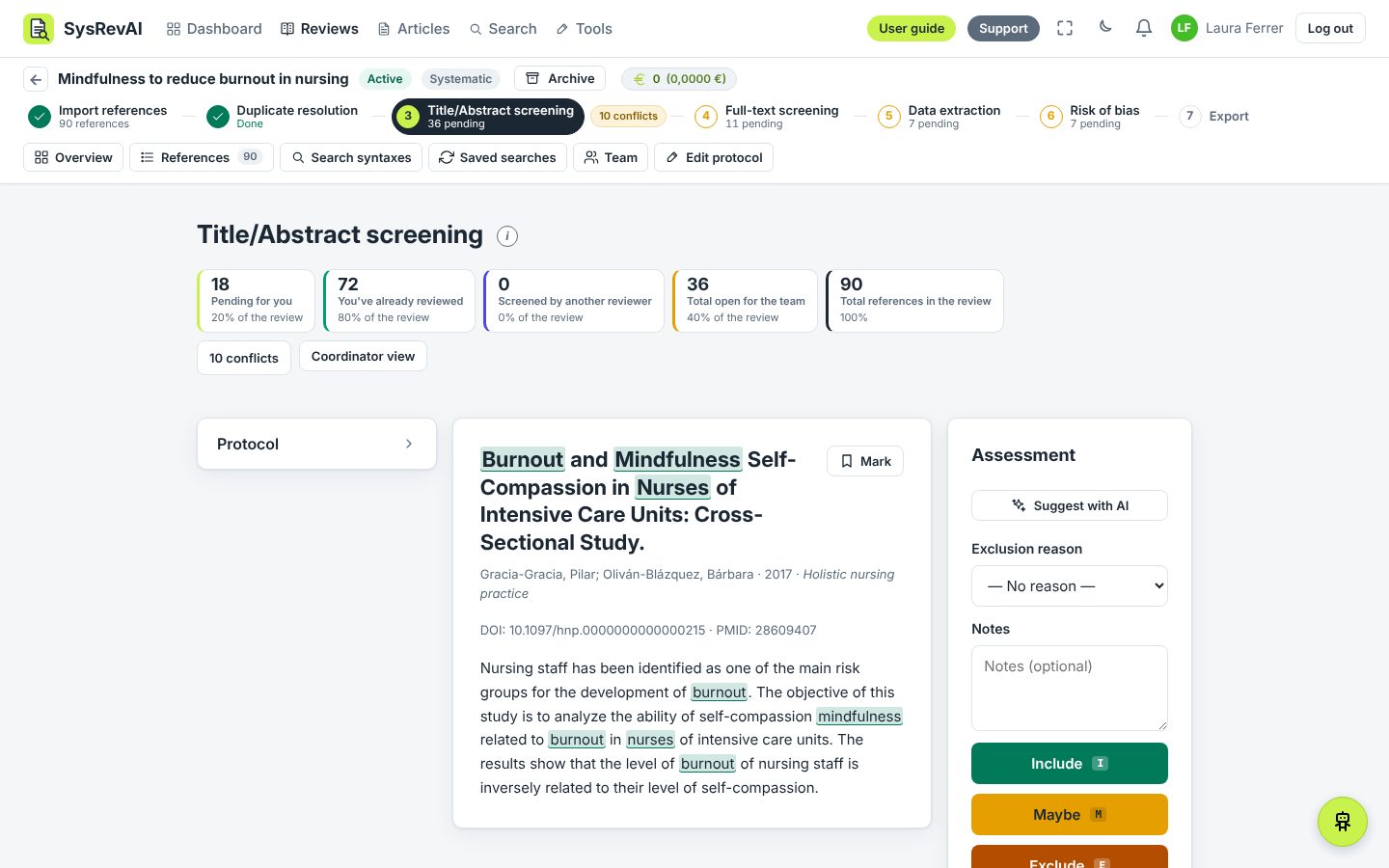
Task: Open the Articles menu item
Action: pyautogui.click(x=413, y=29)
